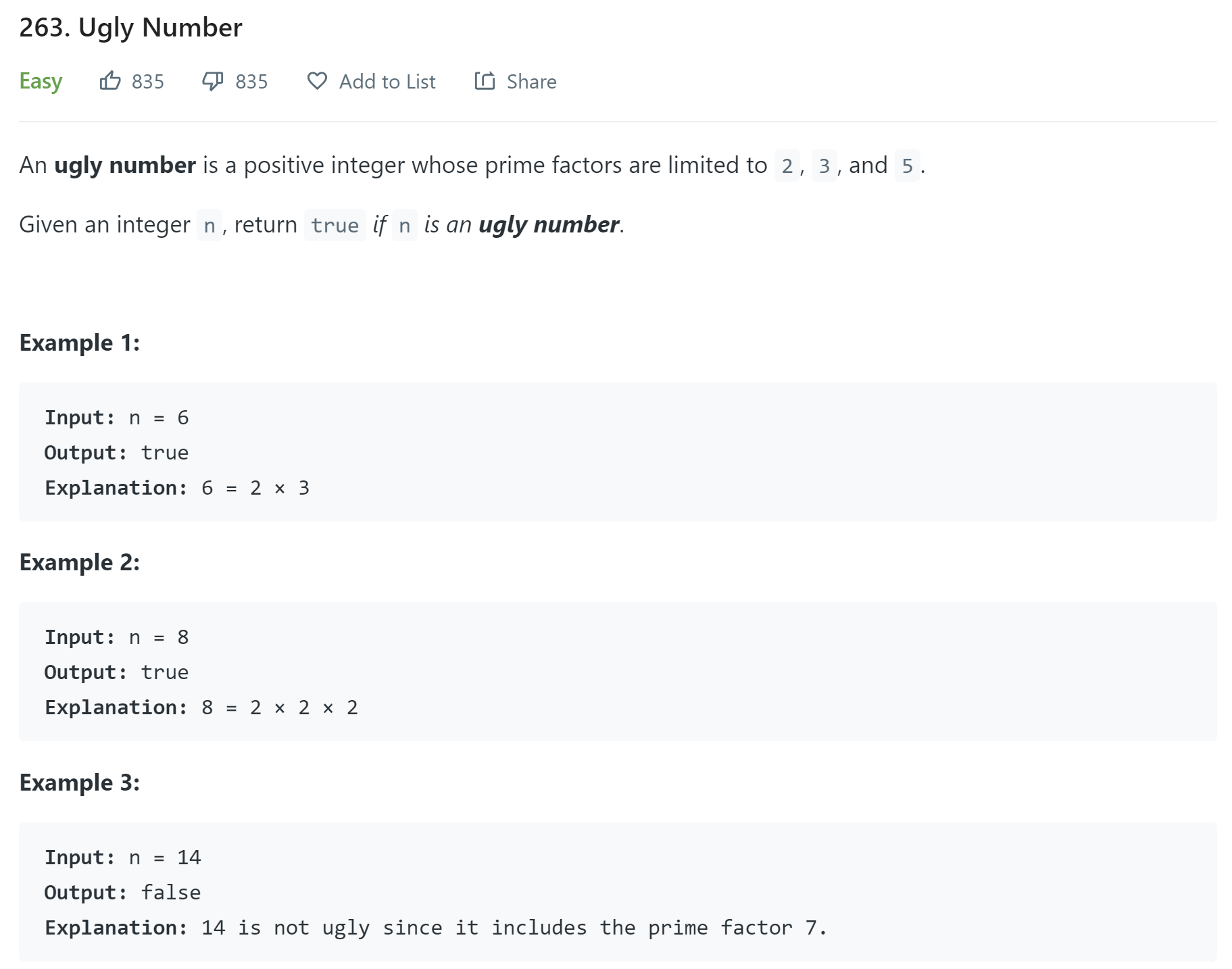The width and height of the screenshot is (1232, 969).
Task: Click the thumbs up count showing 835
Action: click(147, 81)
